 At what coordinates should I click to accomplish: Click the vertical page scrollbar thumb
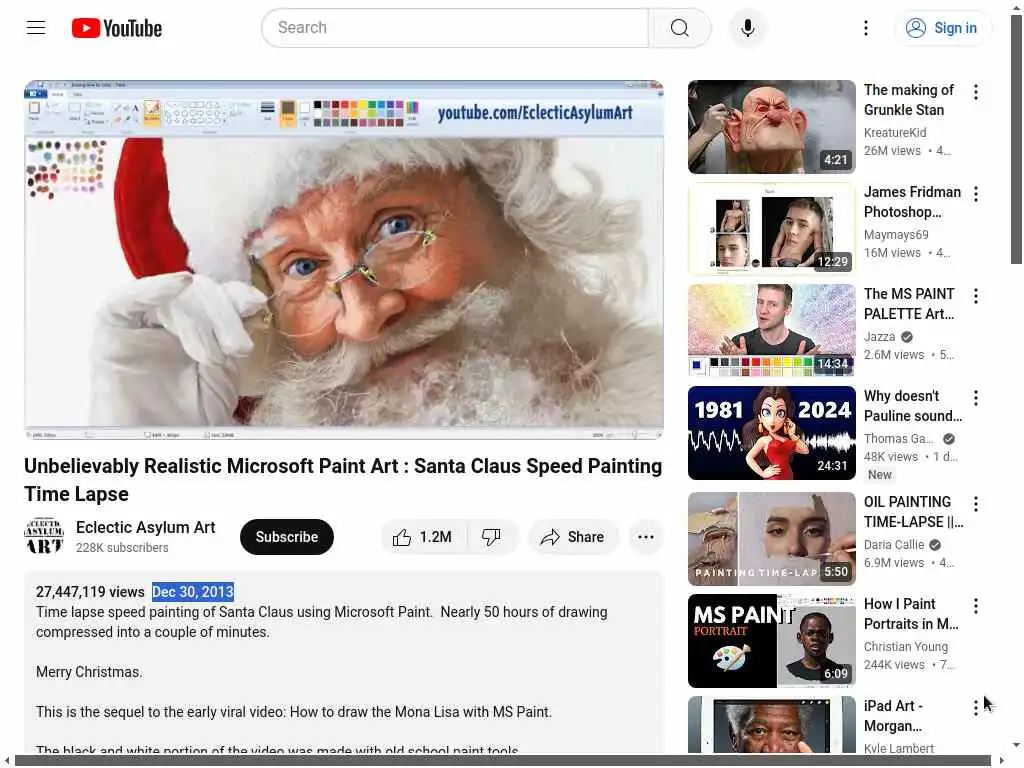point(1016,140)
